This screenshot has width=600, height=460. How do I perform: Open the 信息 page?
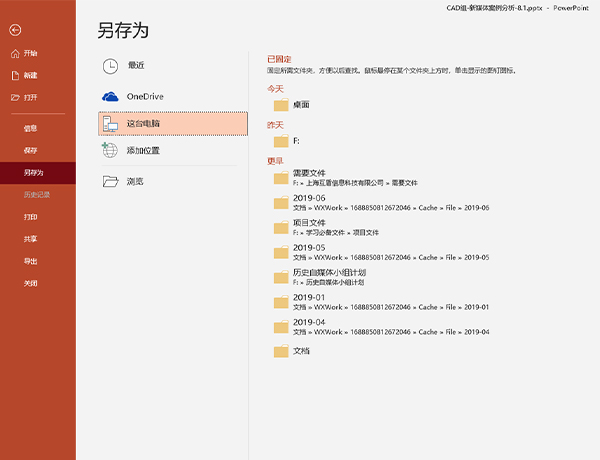tap(38, 128)
